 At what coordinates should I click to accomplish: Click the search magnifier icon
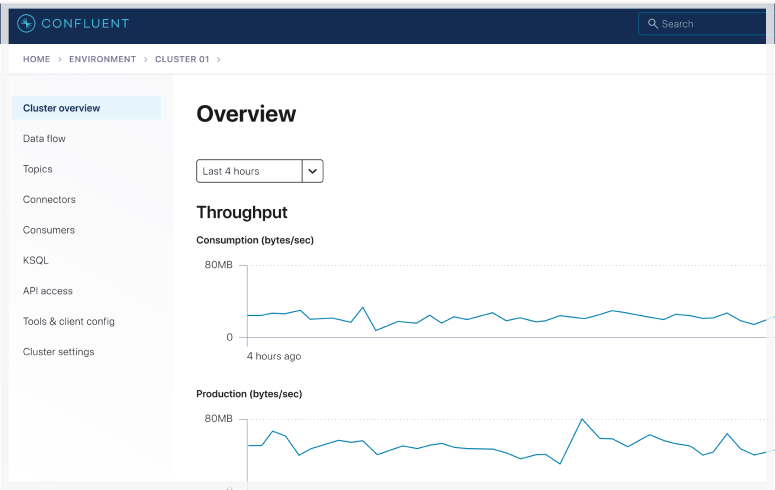pos(653,24)
